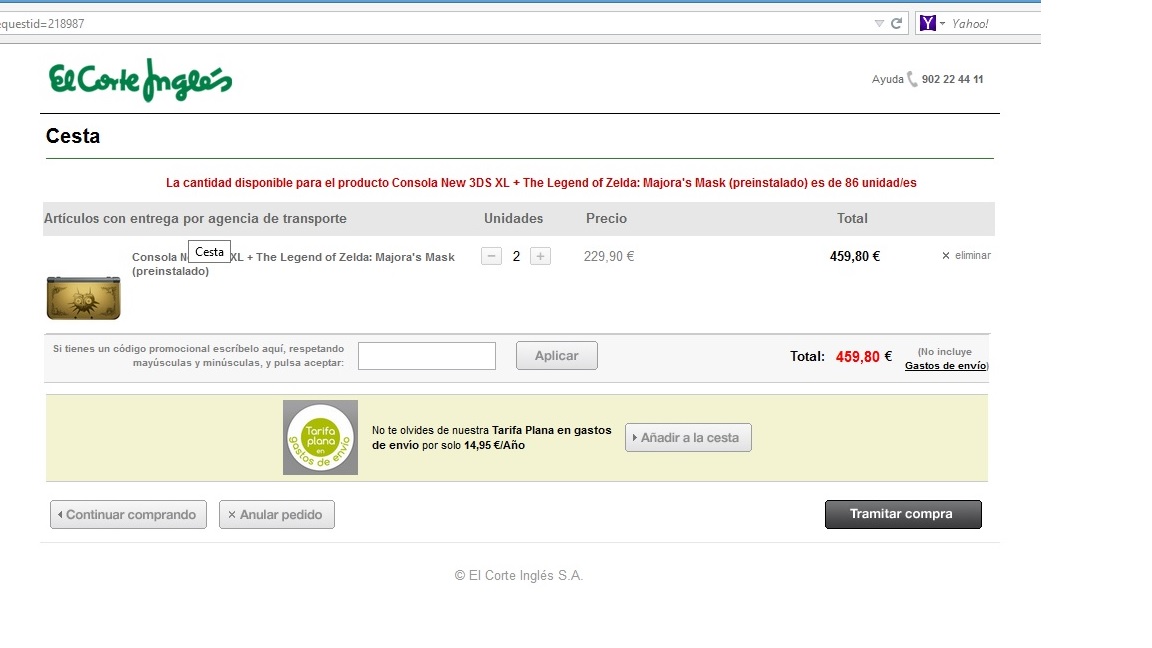Viewport: 1152px width, 648px height.
Task: Click the phone icon next to Ayuda
Action: pyautogui.click(x=912, y=79)
